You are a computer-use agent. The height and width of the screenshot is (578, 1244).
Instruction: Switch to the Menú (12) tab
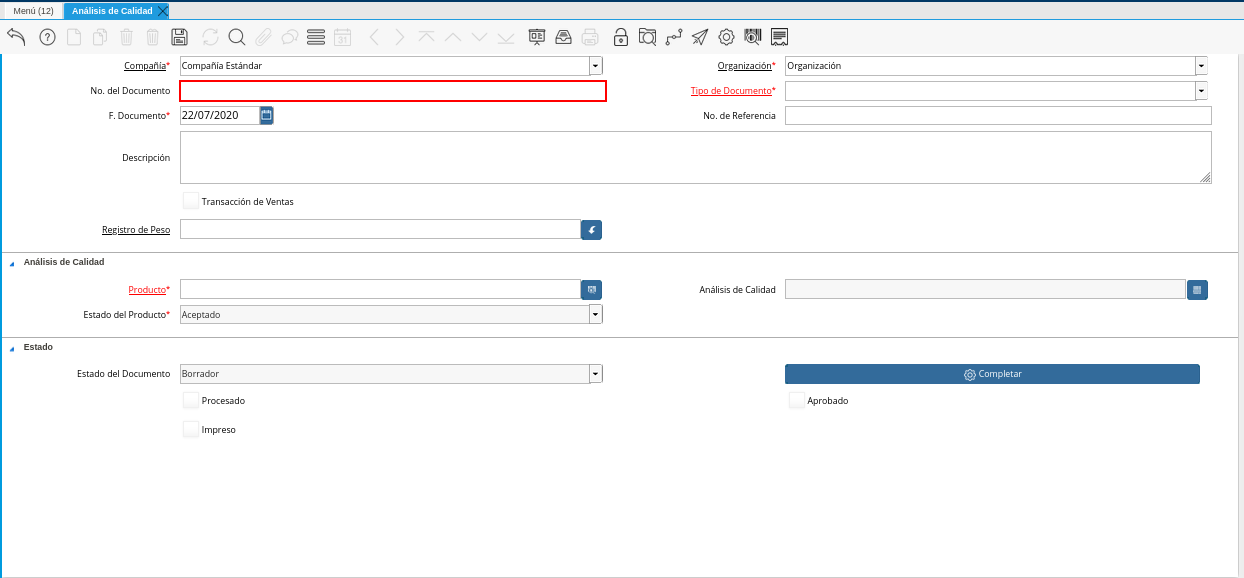pyautogui.click(x=33, y=11)
